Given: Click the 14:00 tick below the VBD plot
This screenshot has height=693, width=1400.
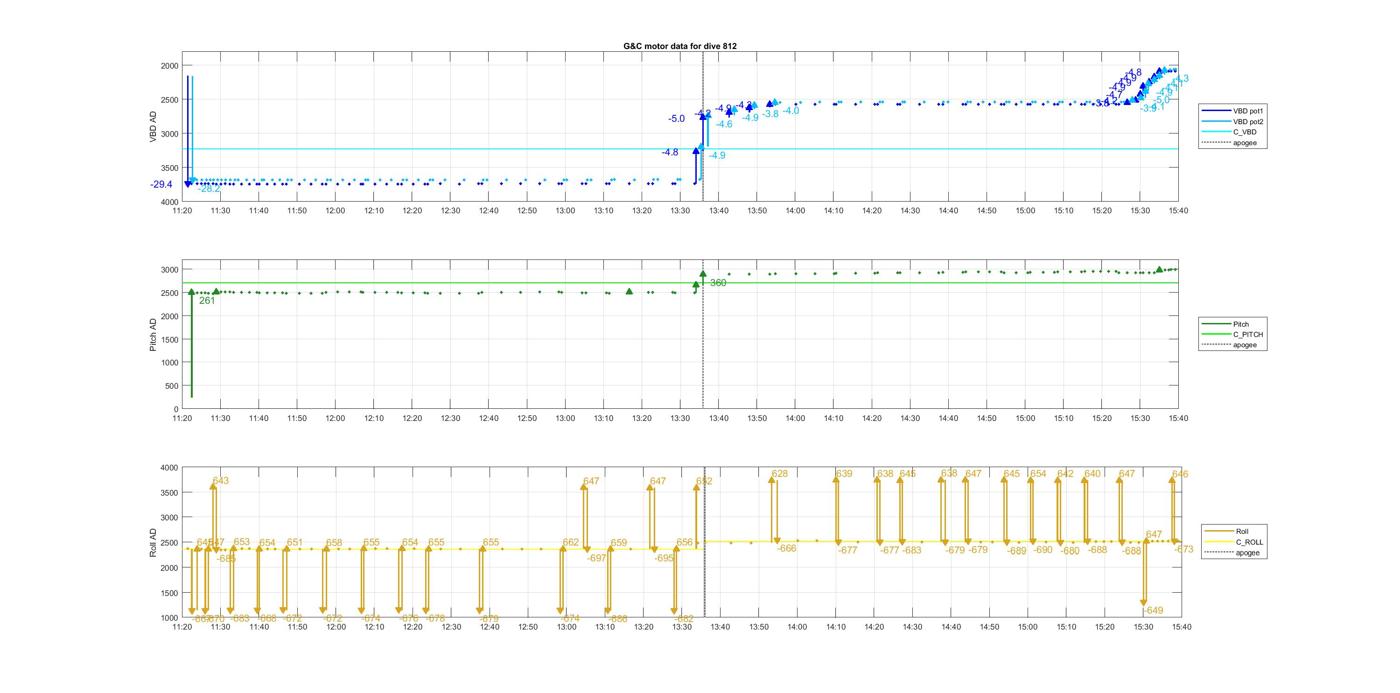Looking at the screenshot, I should [x=796, y=211].
